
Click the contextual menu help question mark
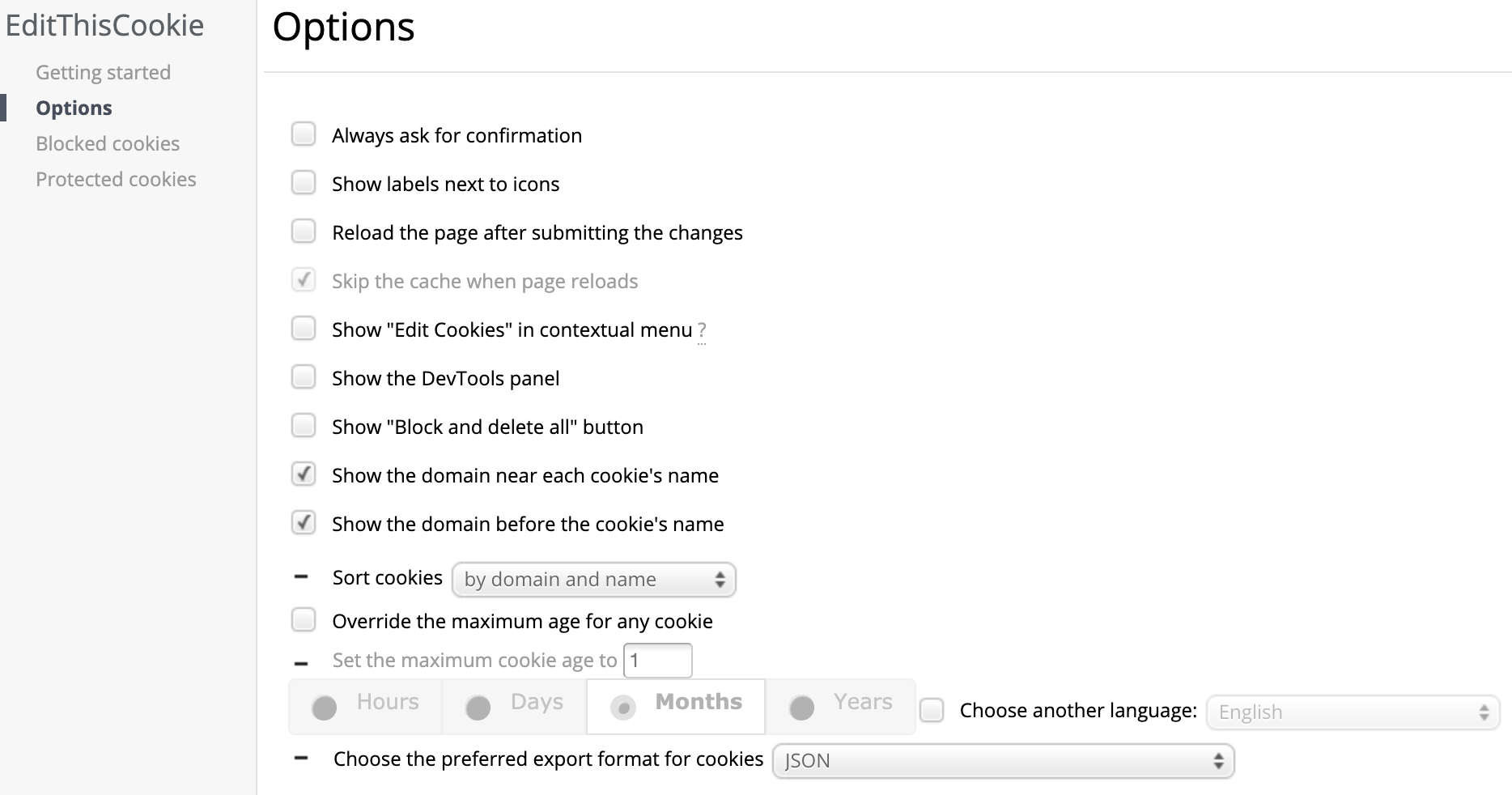click(x=701, y=330)
